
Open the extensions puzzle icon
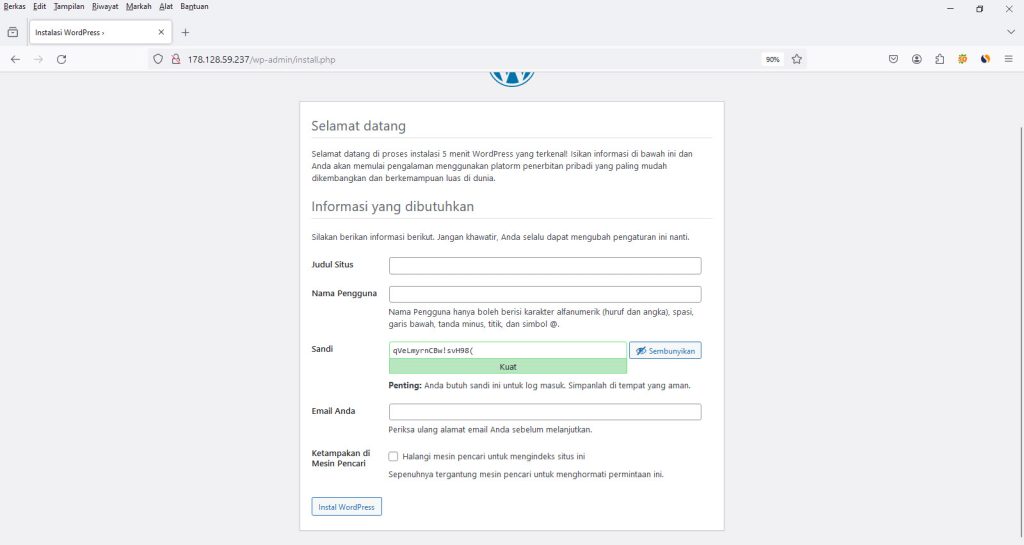pyautogui.click(x=940, y=59)
